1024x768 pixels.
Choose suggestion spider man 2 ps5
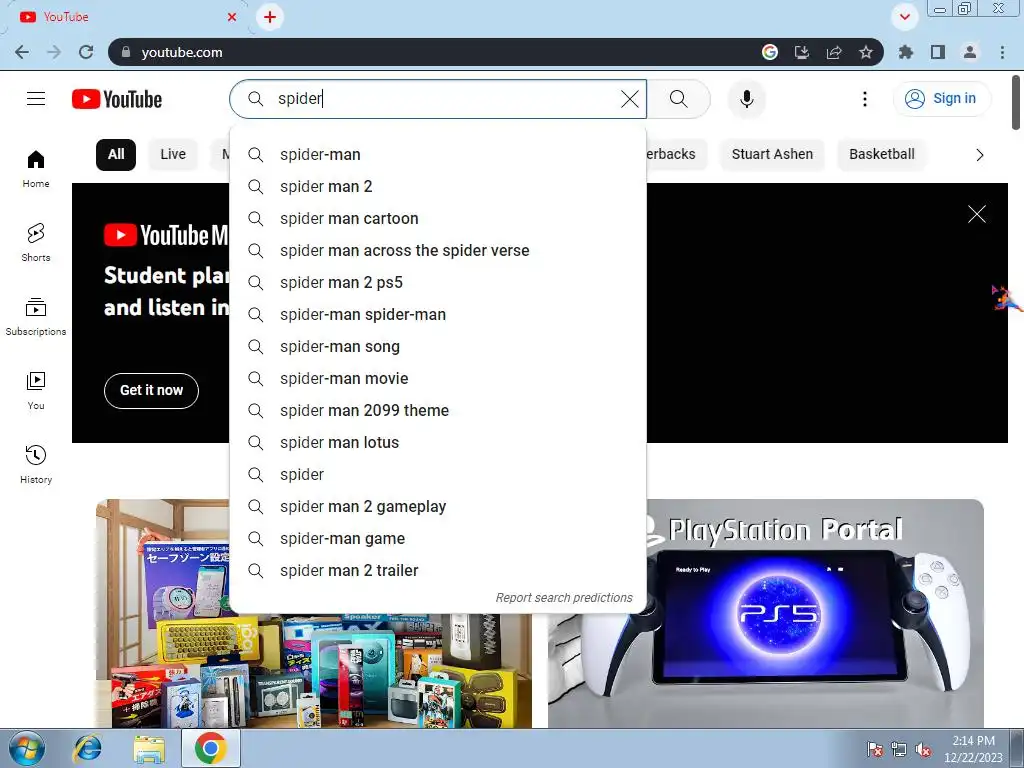(438, 283)
